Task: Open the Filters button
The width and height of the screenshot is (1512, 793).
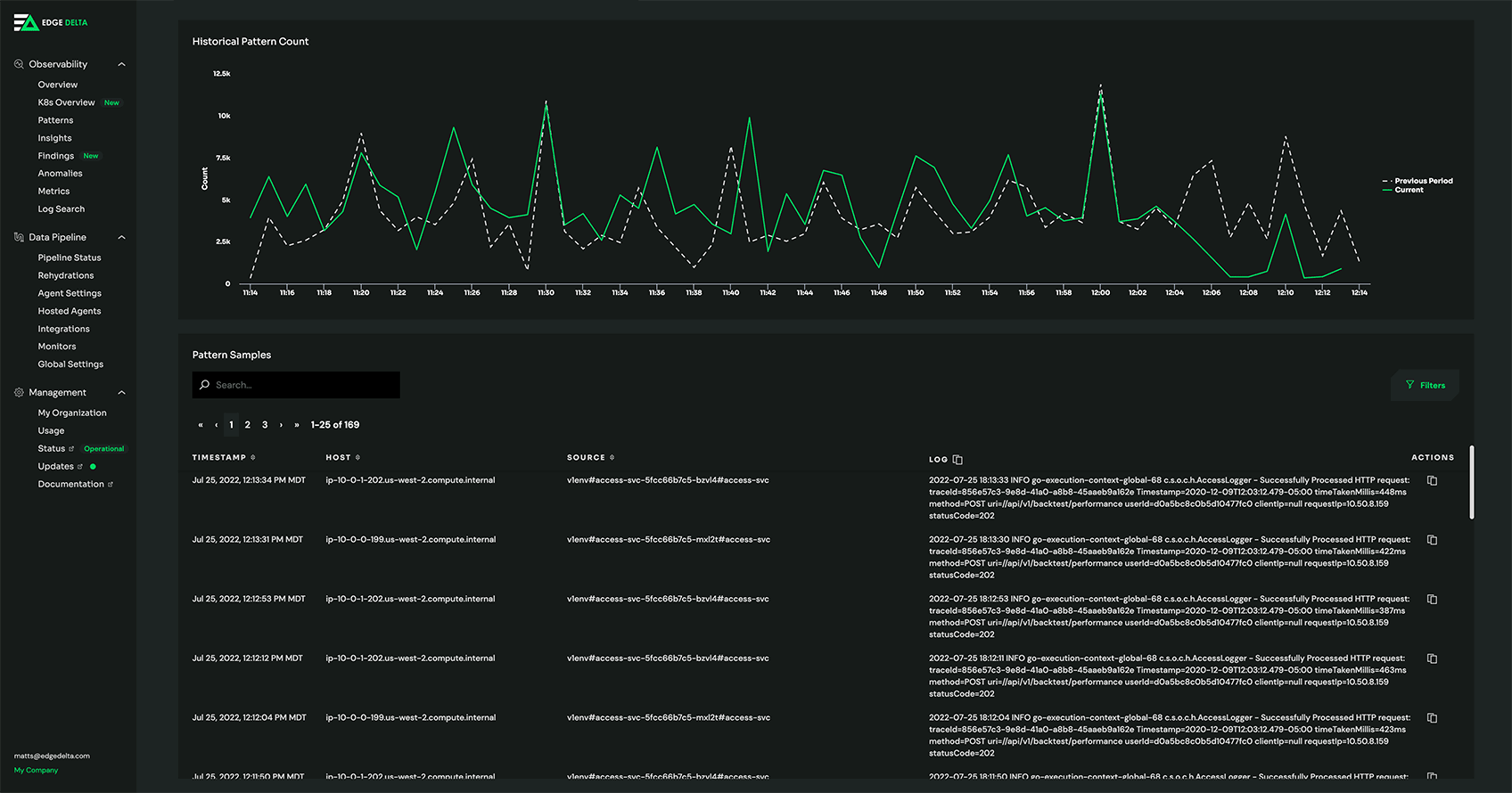Action: tap(1425, 385)
